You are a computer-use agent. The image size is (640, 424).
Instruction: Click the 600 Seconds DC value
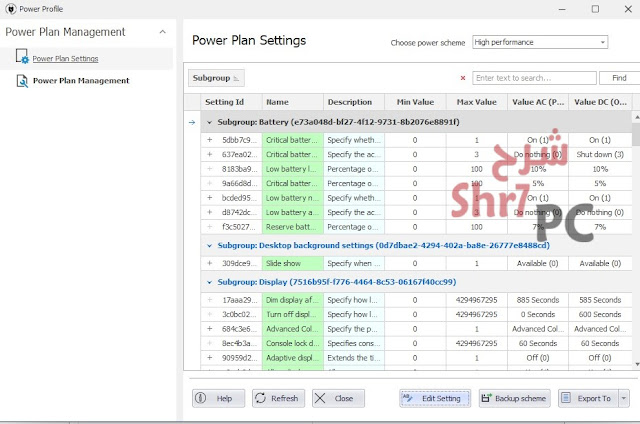[600, 314]
